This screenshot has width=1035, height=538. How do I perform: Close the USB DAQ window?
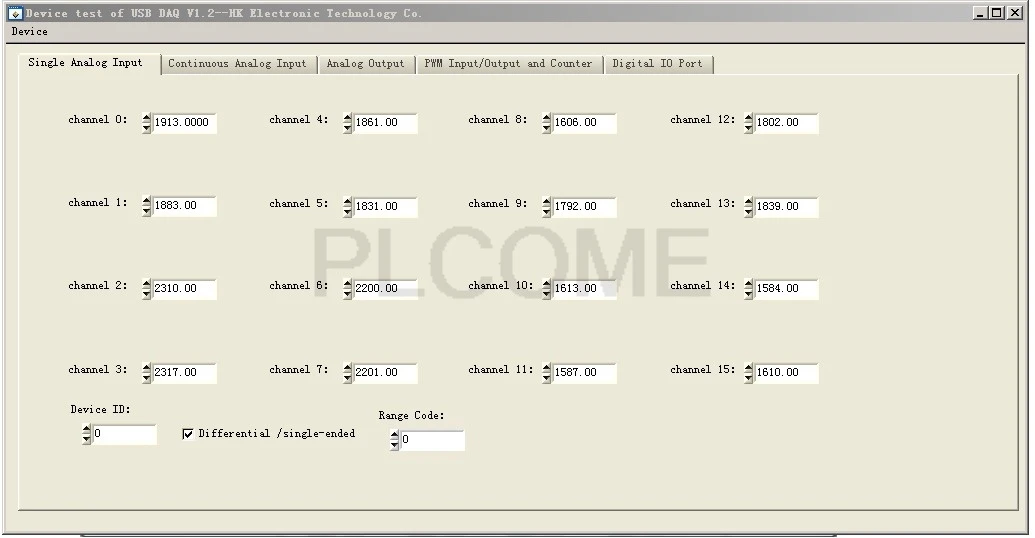[1015, 13]
